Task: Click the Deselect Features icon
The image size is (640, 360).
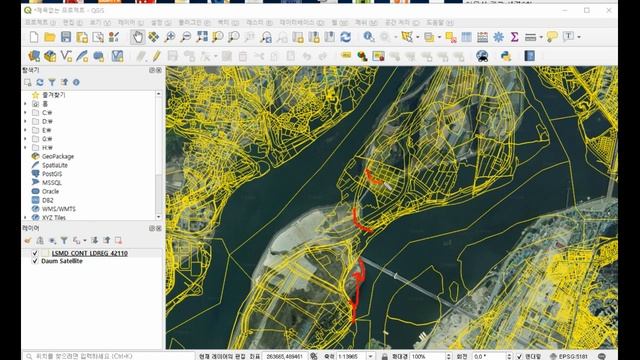Action: (451, 37)
